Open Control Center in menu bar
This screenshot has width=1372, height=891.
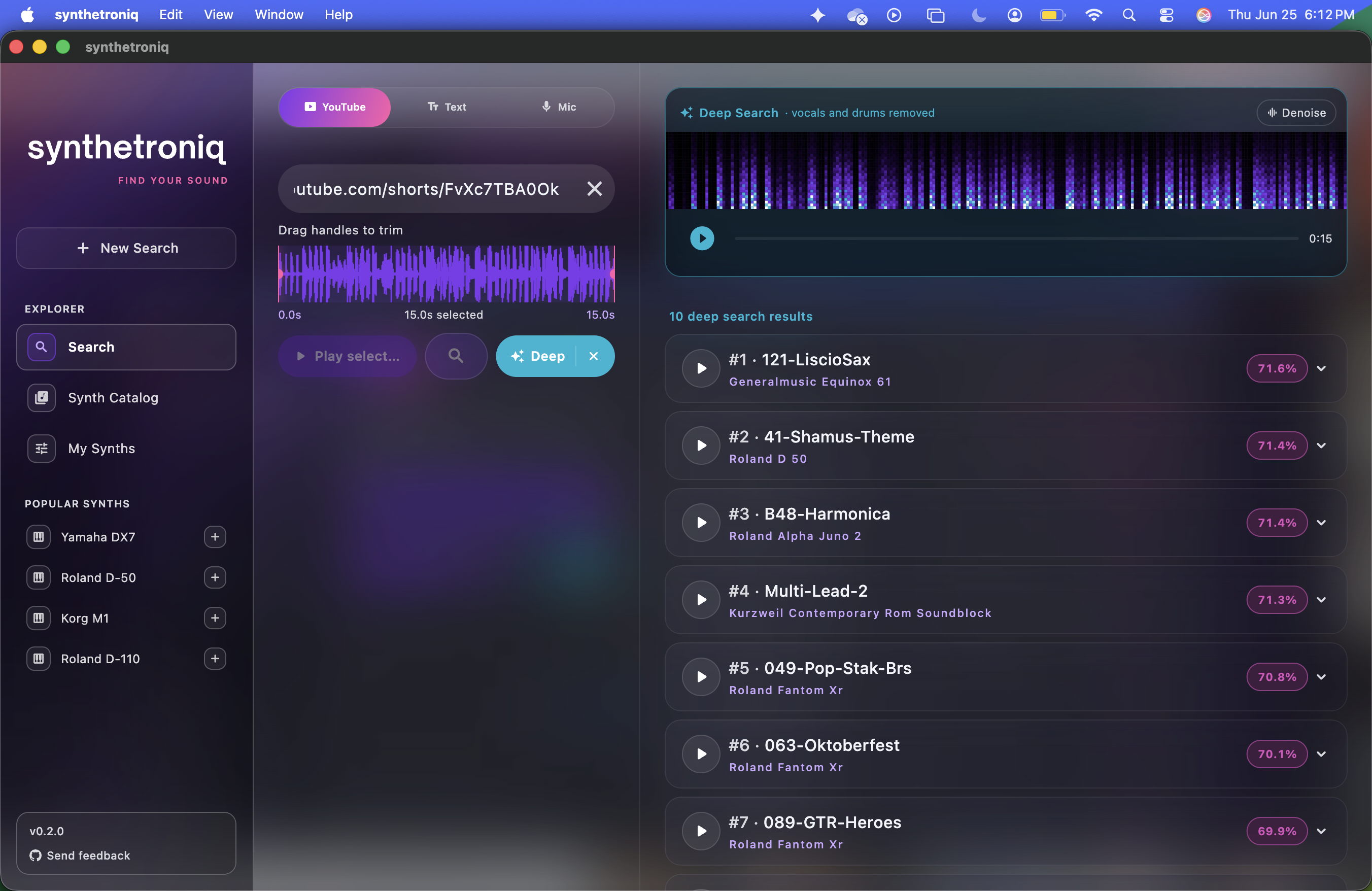pyautogui.click(x=1166, y=15)
